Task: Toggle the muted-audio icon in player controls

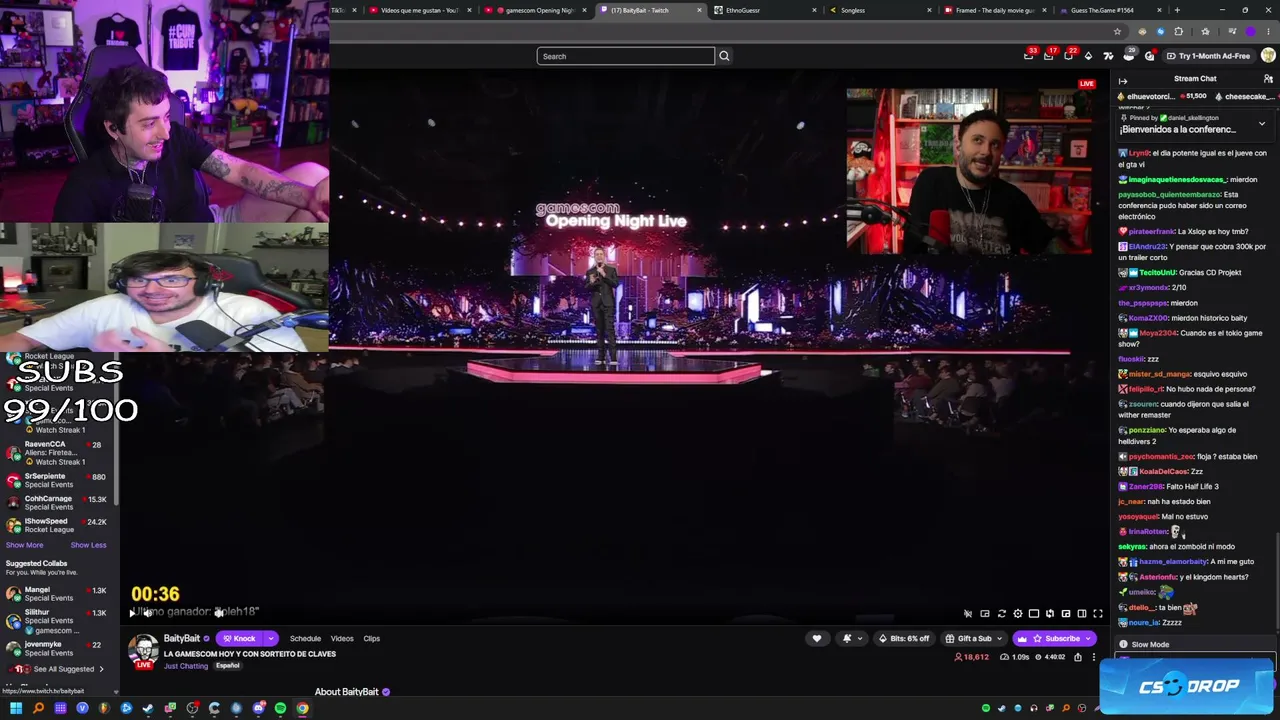Action: [968, 614]
